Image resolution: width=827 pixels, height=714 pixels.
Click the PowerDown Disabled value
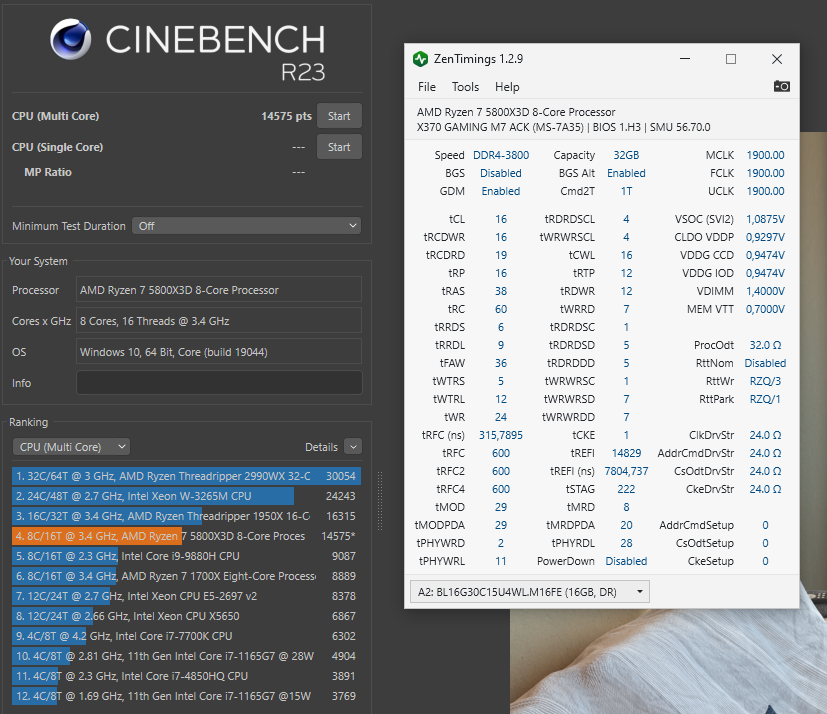point(626,561)
